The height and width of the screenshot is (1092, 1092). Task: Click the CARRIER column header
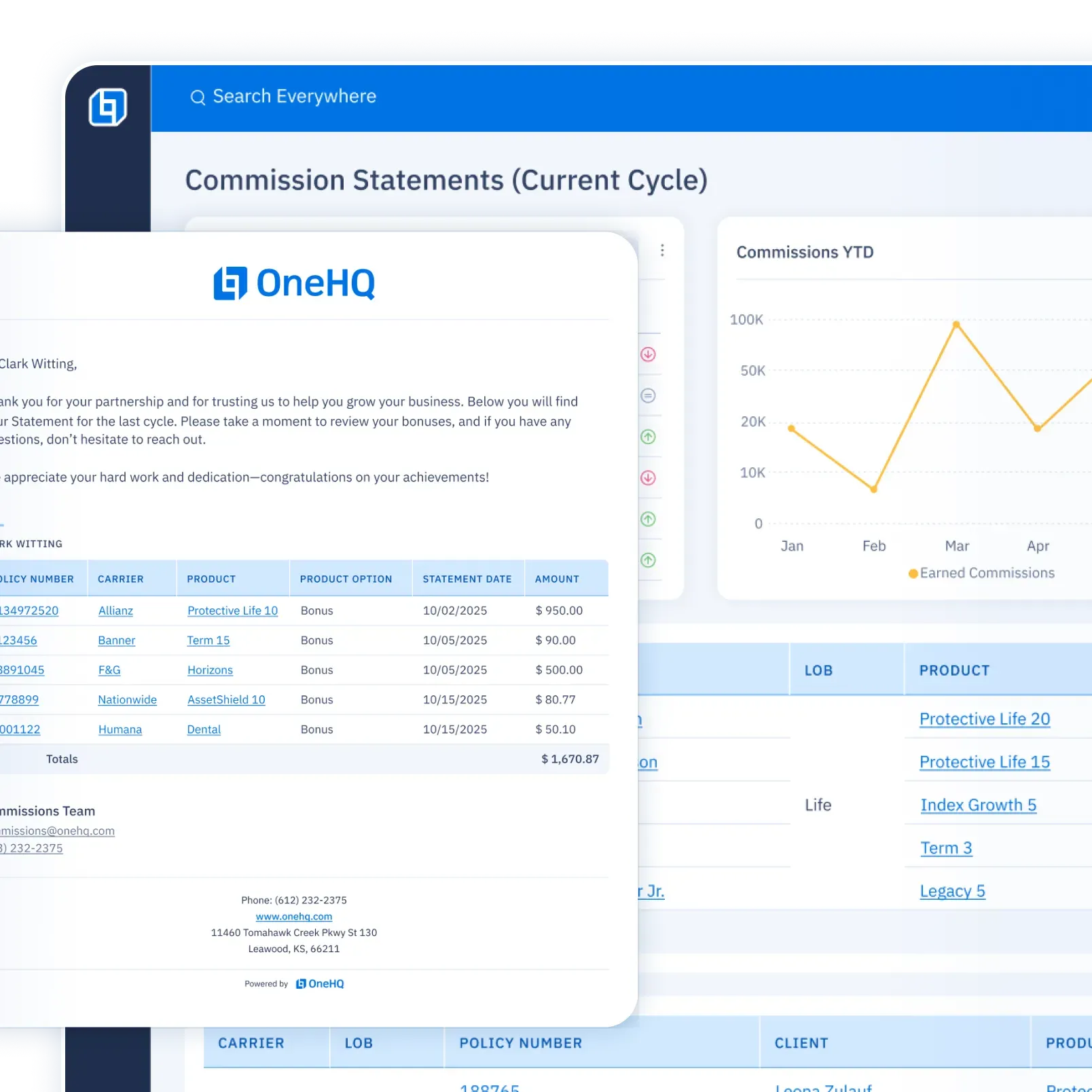point(120,579)
